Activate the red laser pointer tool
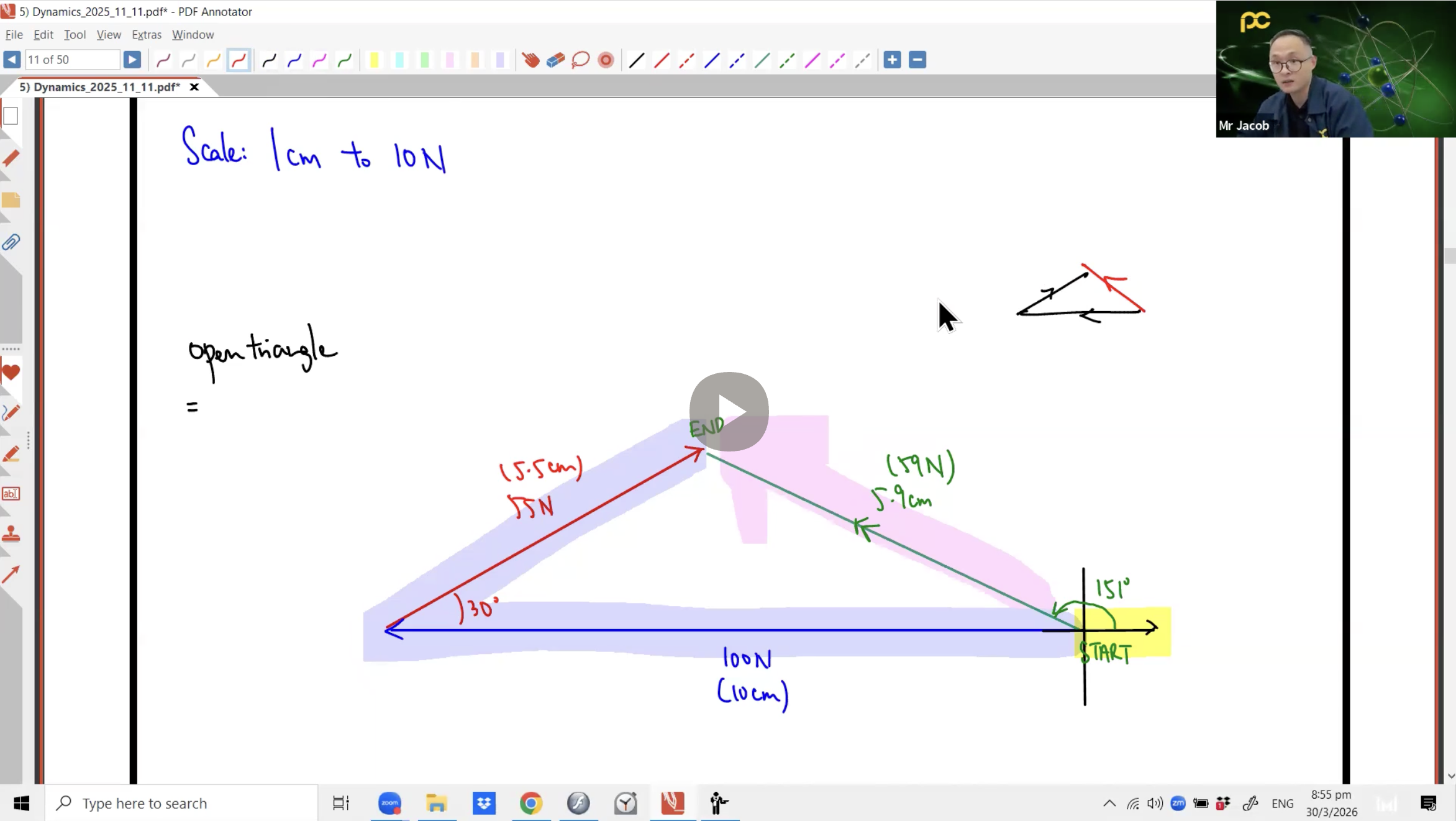Screen dimensions: 1456x821 [606, 60]
